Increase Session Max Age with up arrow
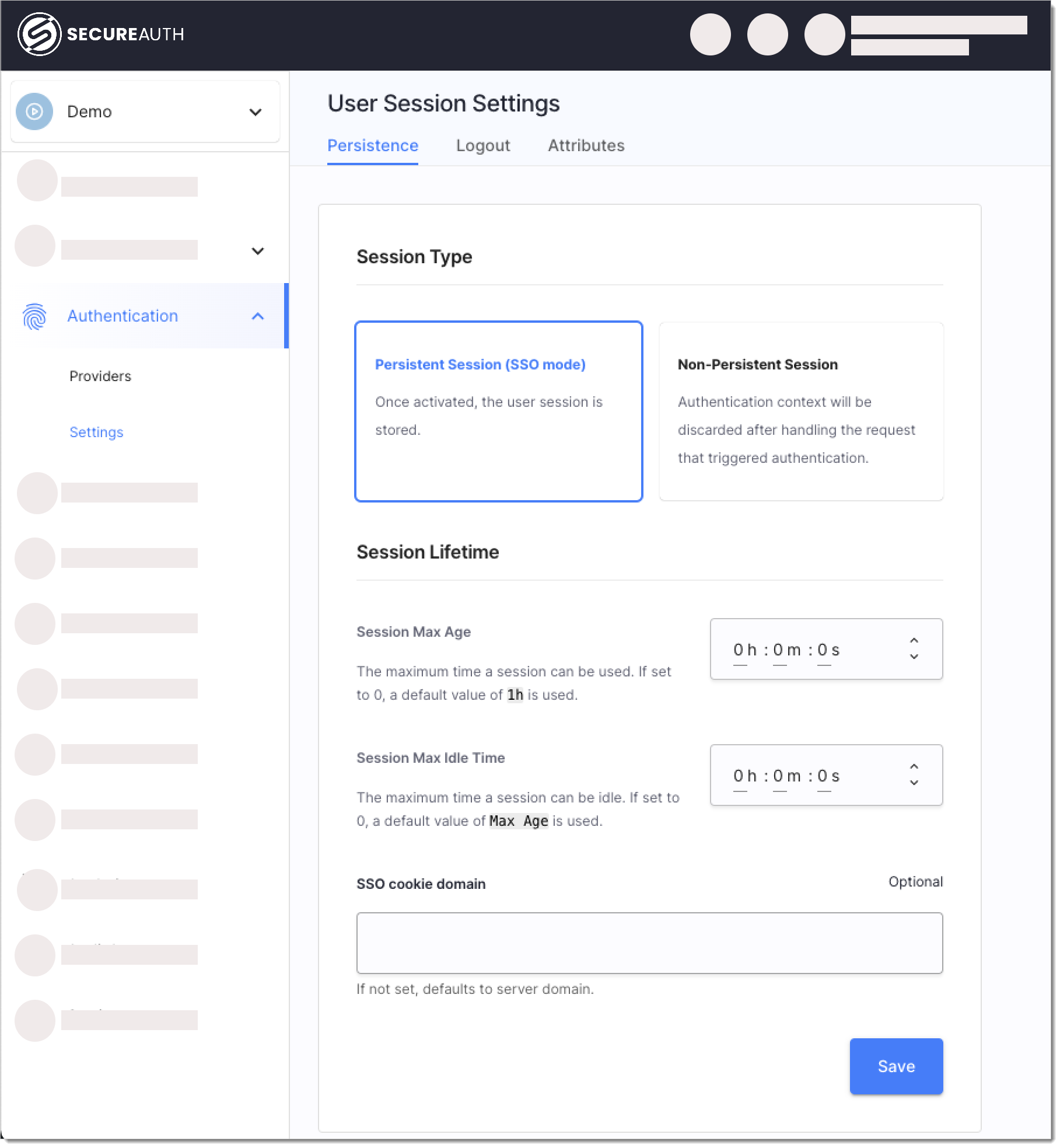 click(x=914, y=641)
